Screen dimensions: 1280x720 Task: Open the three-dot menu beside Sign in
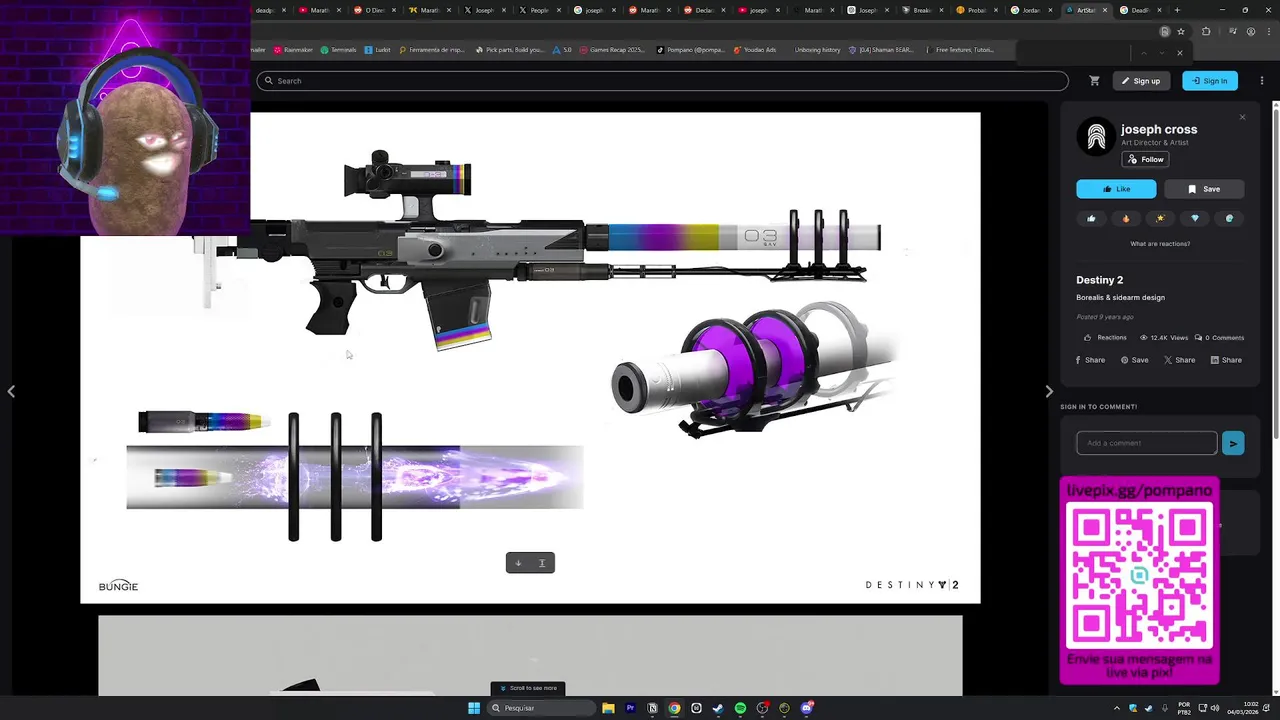tap(1262, 81)
